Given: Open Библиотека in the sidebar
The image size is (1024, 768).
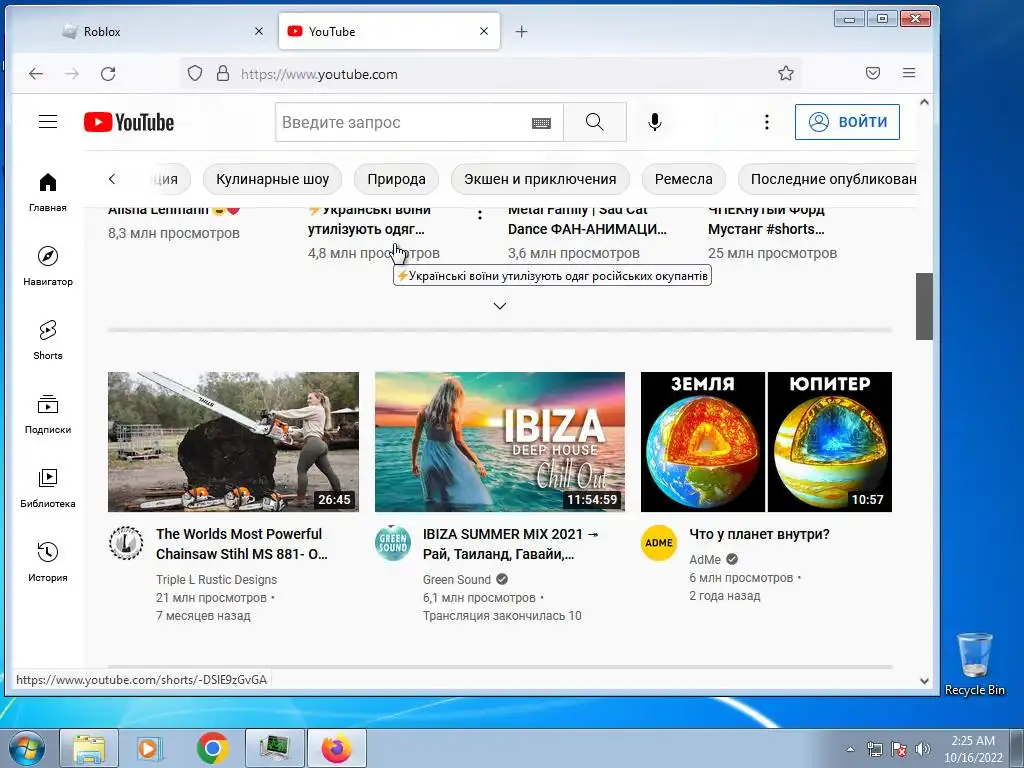Looking at the screenshot, I should (x=48, y=488).
